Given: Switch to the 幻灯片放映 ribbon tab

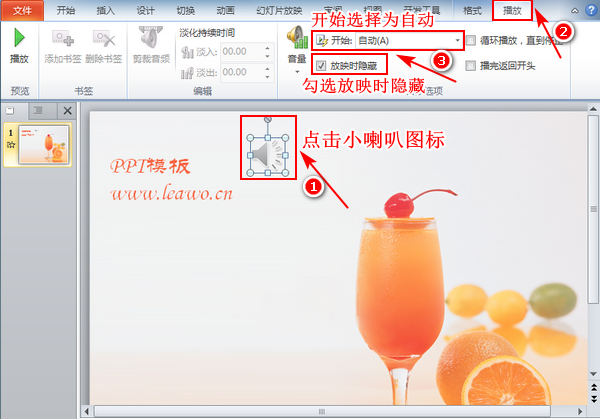Looking at the screenshot, I should point(279,10).
